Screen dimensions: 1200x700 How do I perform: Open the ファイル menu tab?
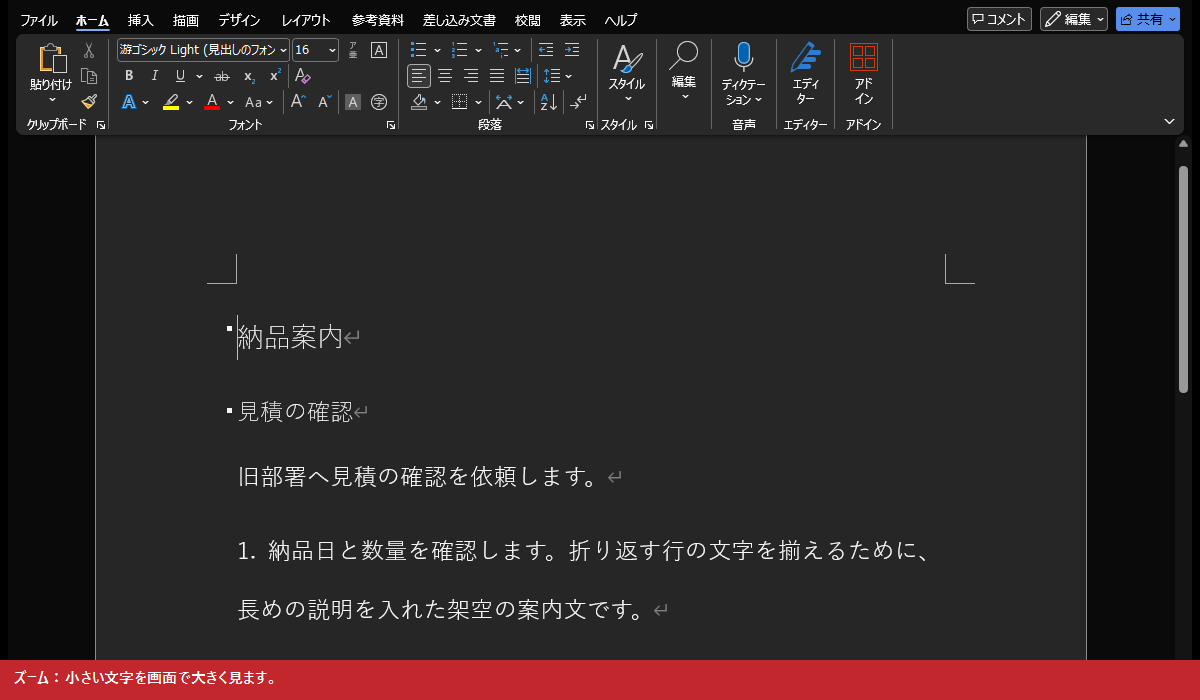point(39,20)
